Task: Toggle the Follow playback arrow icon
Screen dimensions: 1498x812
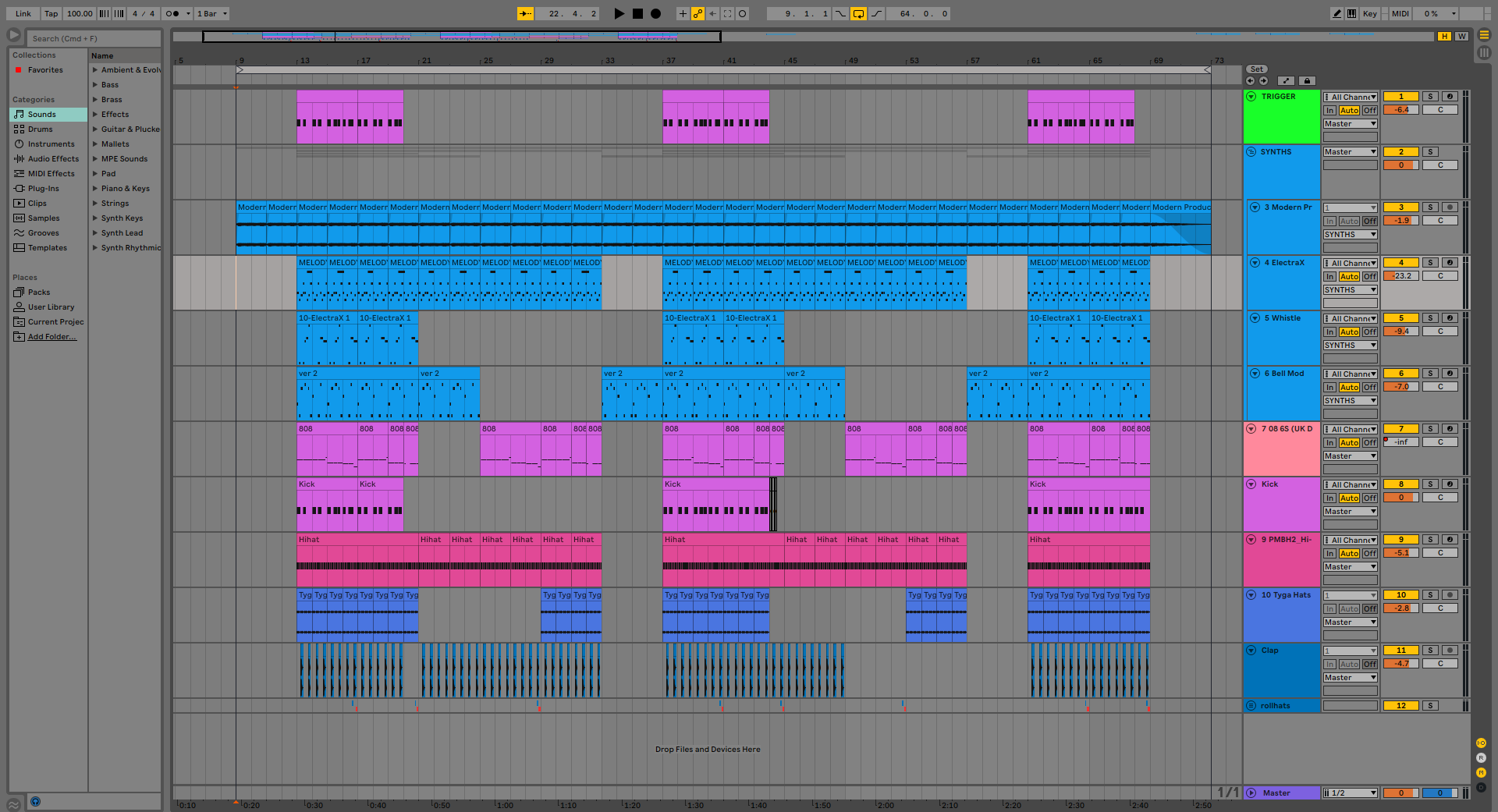Action: click(x=525, y=13)
